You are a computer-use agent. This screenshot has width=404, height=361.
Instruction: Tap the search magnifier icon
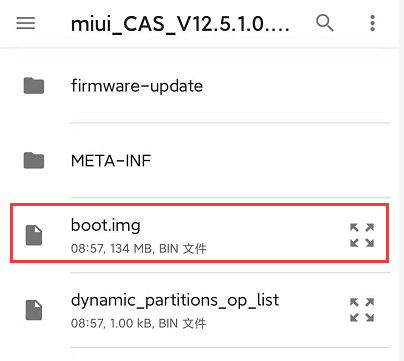pos(325,23)
